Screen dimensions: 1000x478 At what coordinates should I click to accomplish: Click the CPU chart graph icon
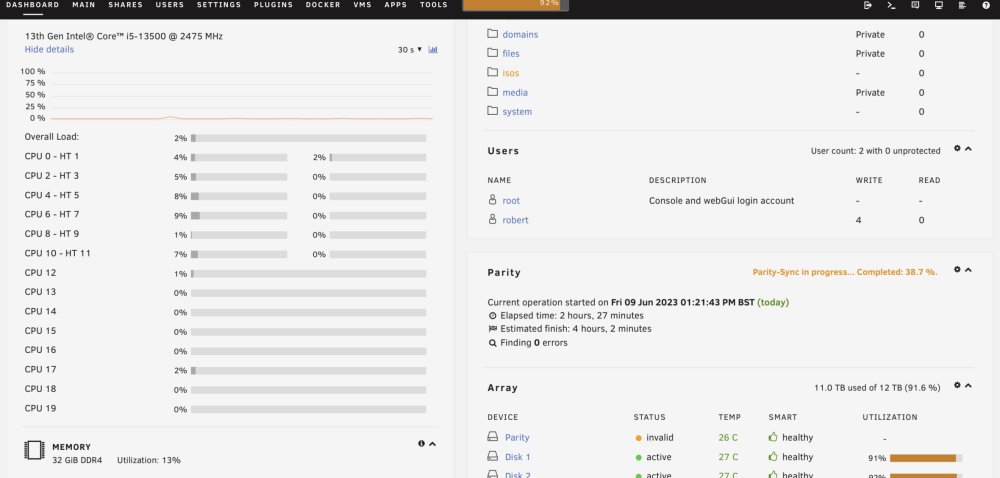click(433, 50)
